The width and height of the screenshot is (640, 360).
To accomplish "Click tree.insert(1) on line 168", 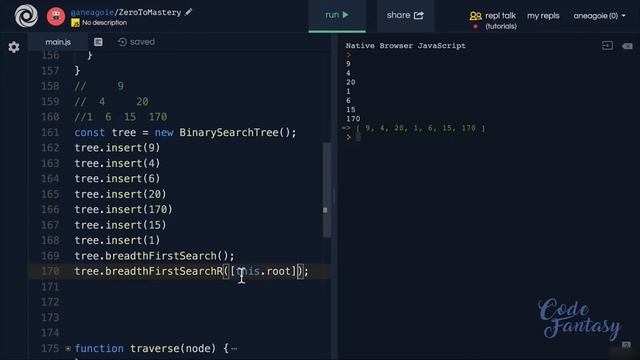I will point(117,240).
